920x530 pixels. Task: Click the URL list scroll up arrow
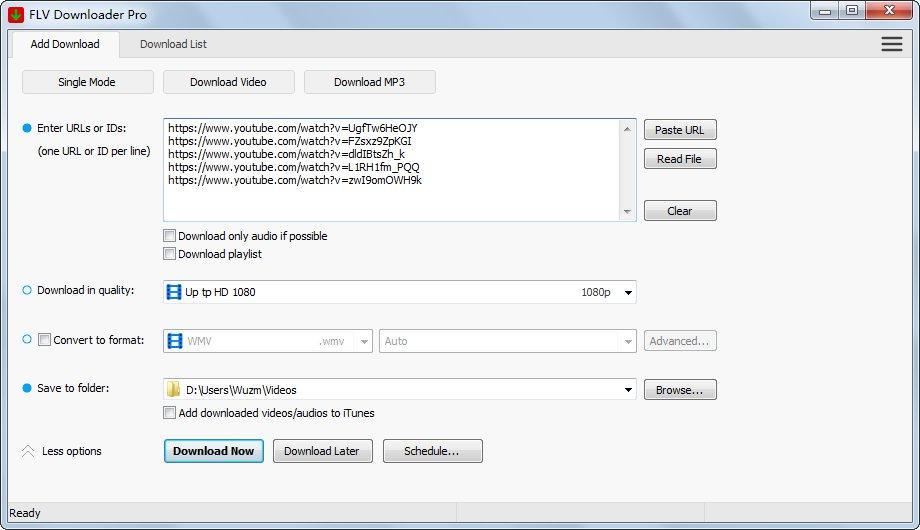tap(627, 129)
